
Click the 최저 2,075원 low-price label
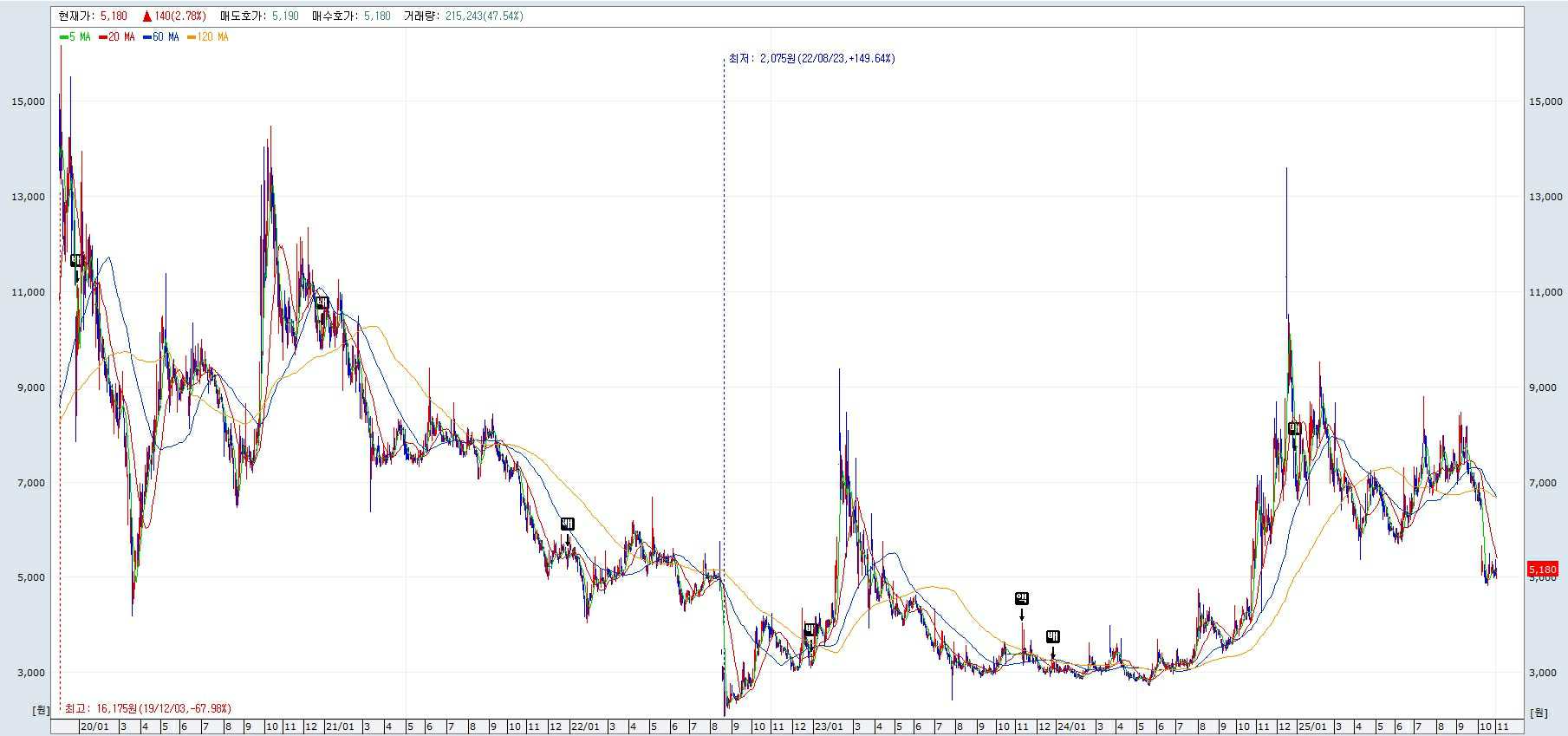(x=811, y=59)
